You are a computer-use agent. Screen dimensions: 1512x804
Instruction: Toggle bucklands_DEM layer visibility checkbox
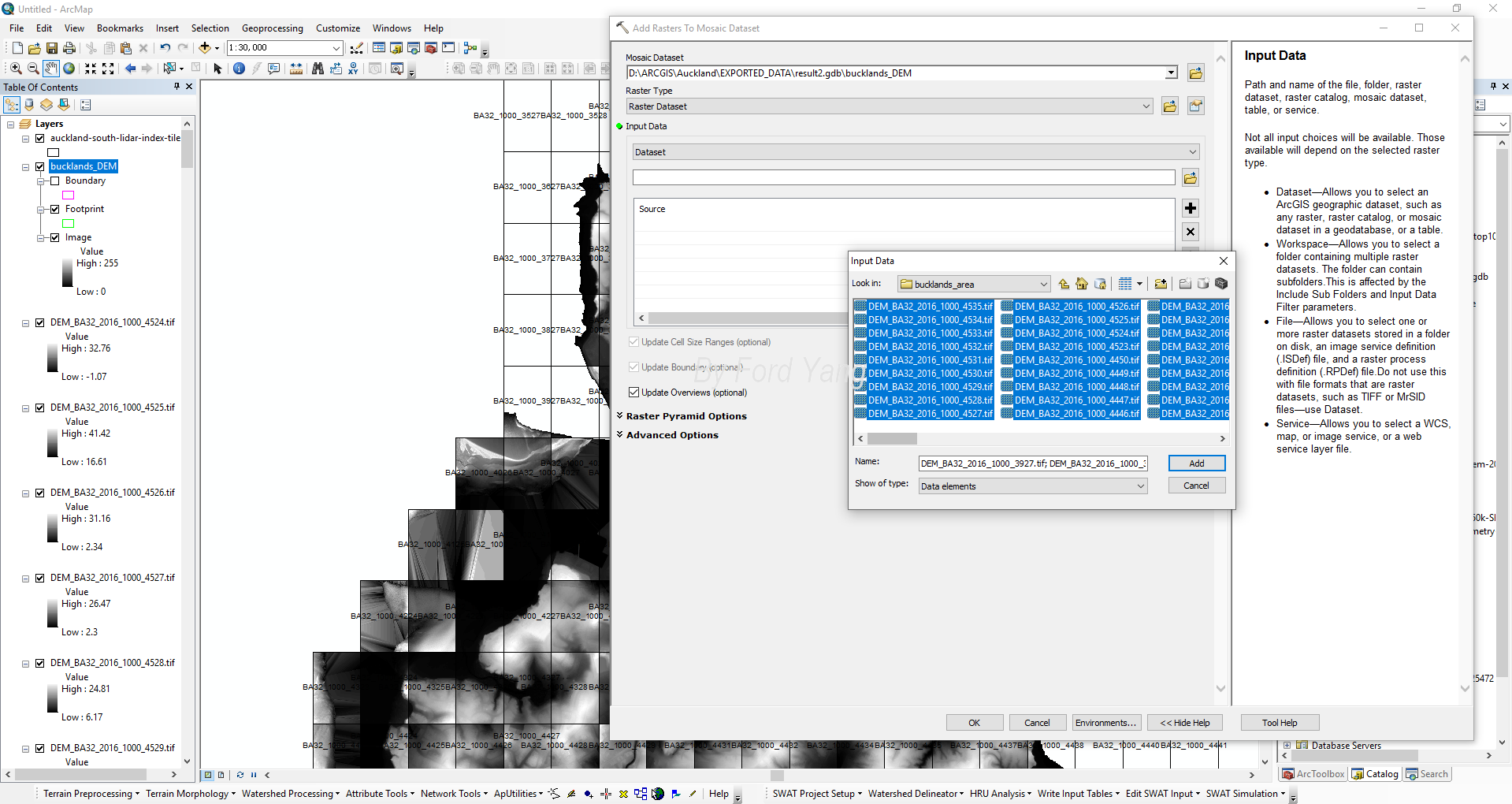pos(40,166)
